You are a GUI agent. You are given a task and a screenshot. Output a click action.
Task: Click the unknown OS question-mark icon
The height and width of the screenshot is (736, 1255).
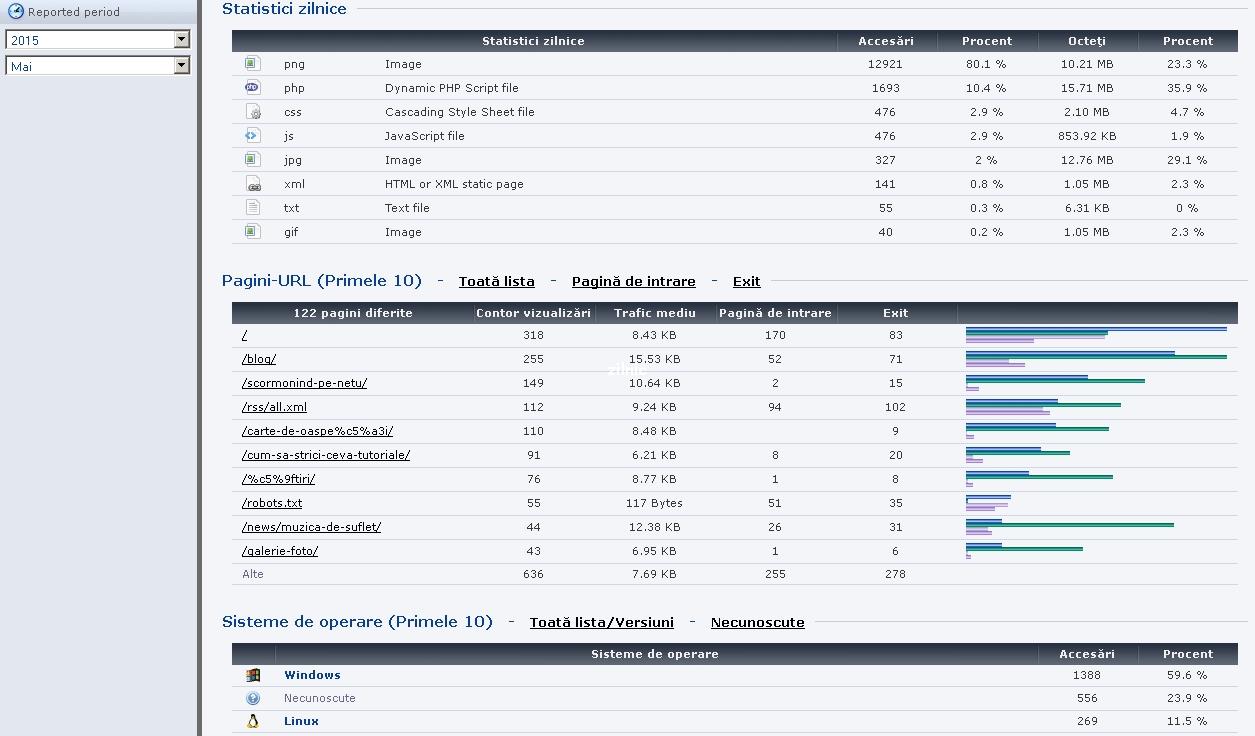tap(253, 698)
